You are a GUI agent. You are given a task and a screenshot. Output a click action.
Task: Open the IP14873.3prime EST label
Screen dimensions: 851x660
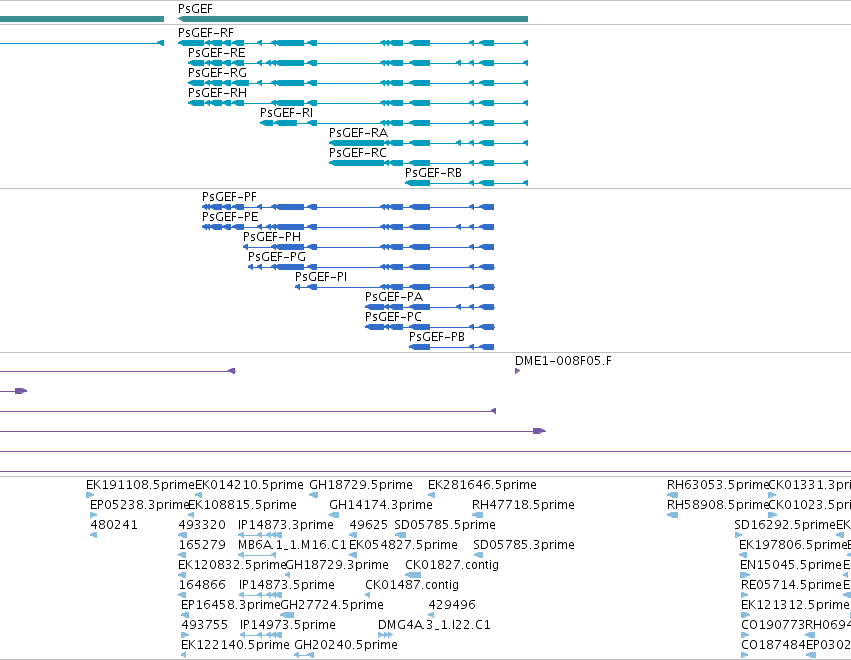[x=285, y=525]
